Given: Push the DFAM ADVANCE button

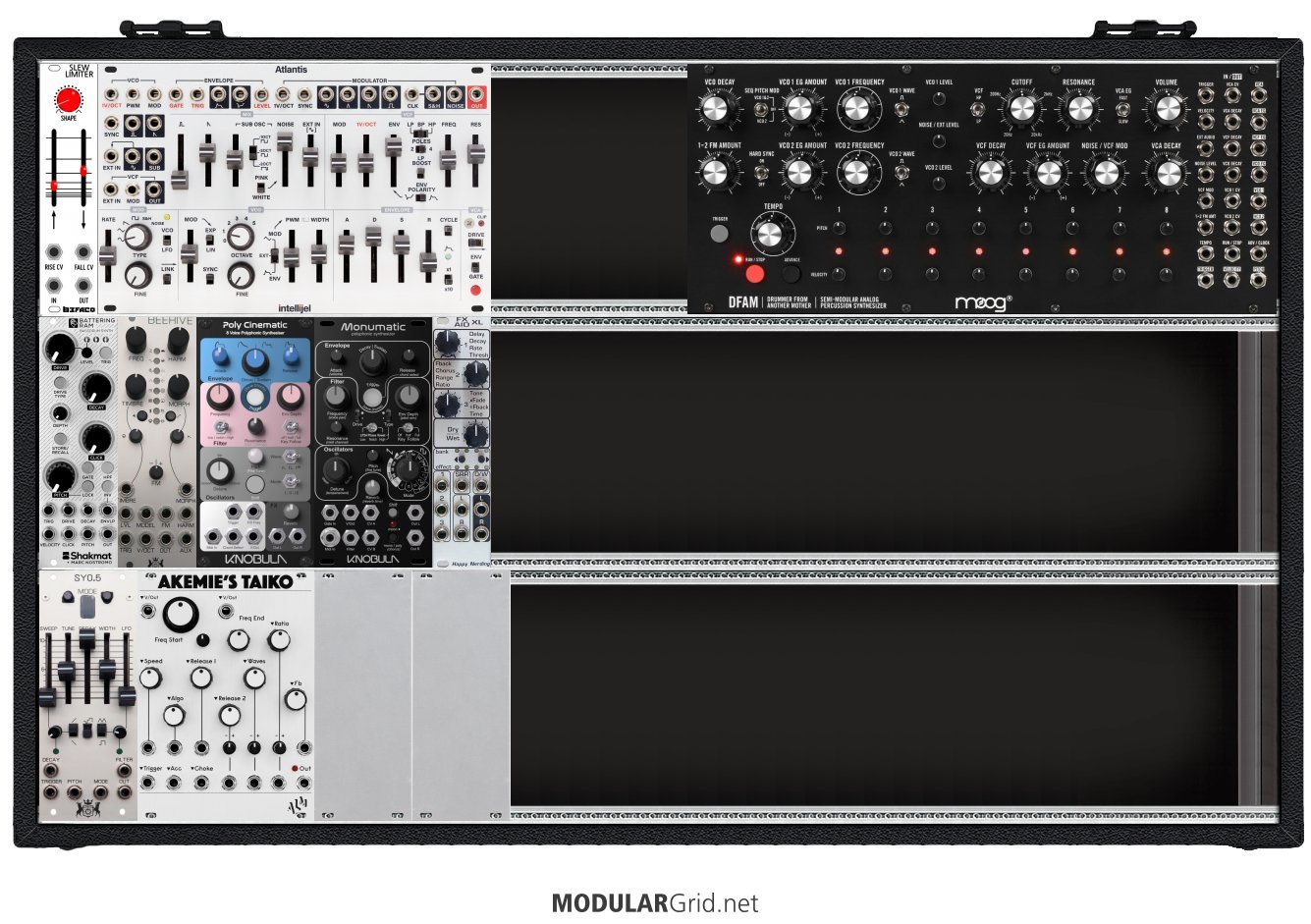Looking at the screenshot, I should 791,274.
